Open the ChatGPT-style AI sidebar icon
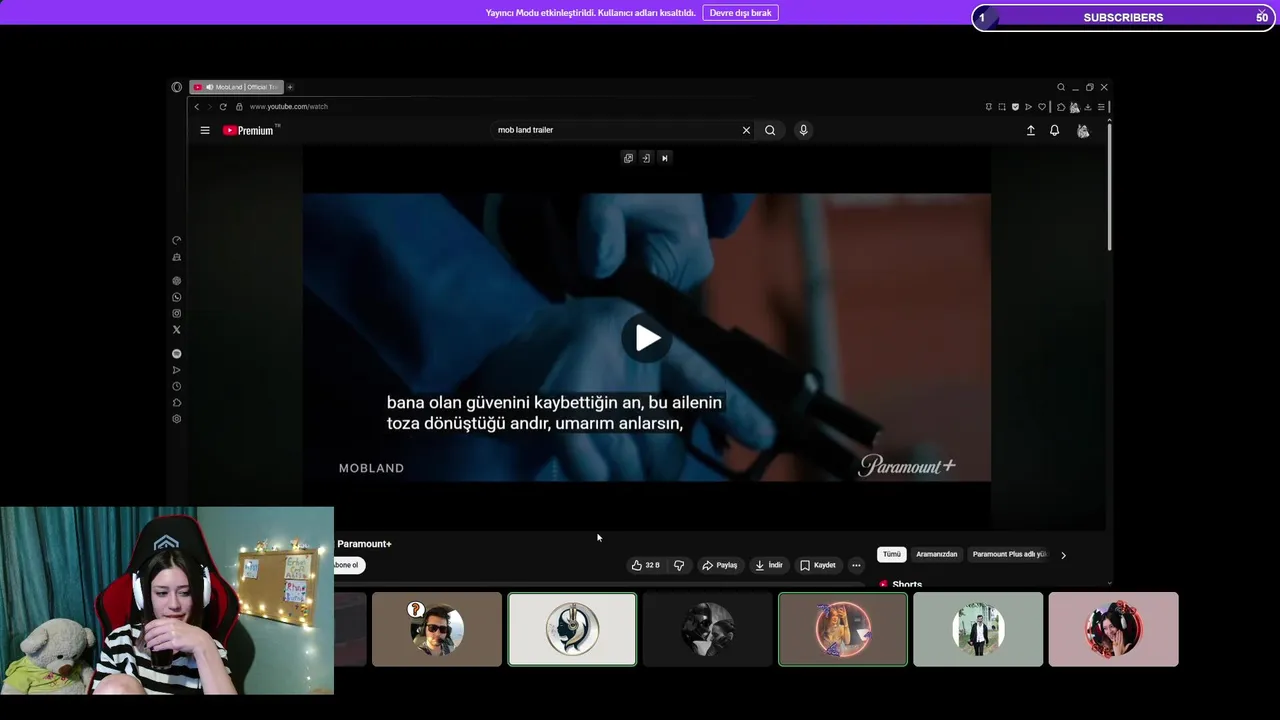 (177, 281)
